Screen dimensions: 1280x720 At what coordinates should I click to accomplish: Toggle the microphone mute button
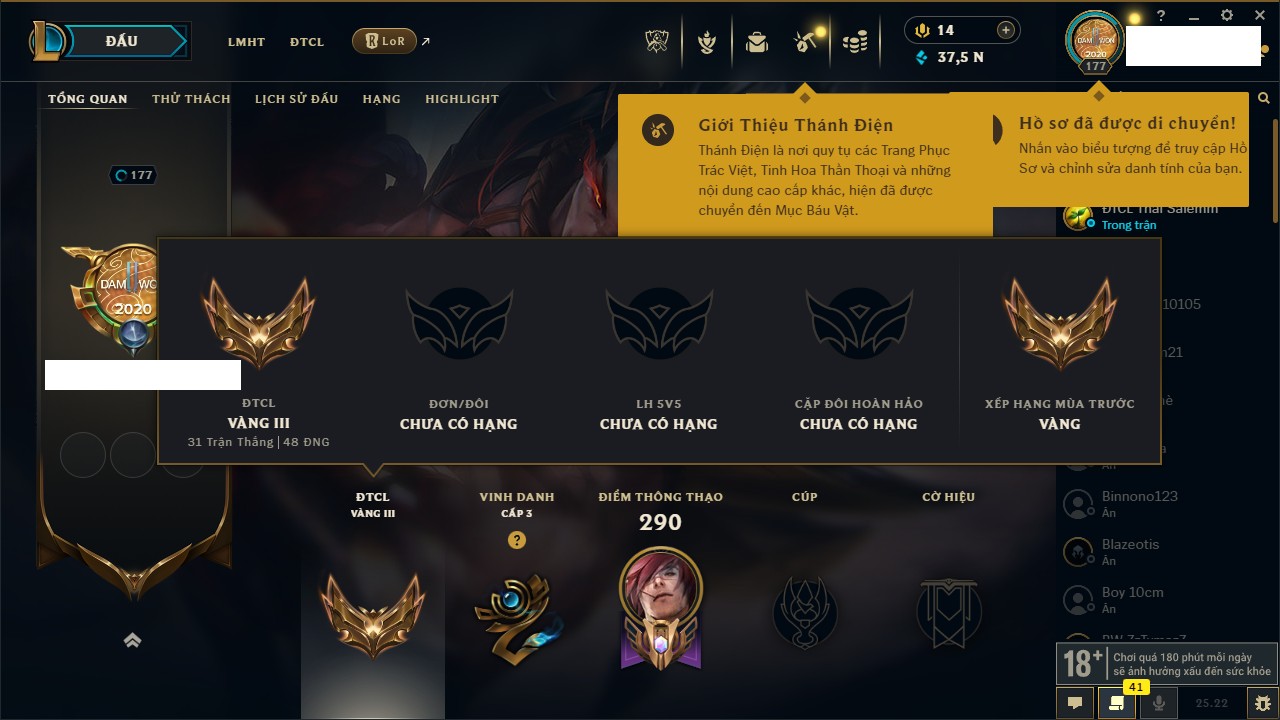(x=1158, y=703)
